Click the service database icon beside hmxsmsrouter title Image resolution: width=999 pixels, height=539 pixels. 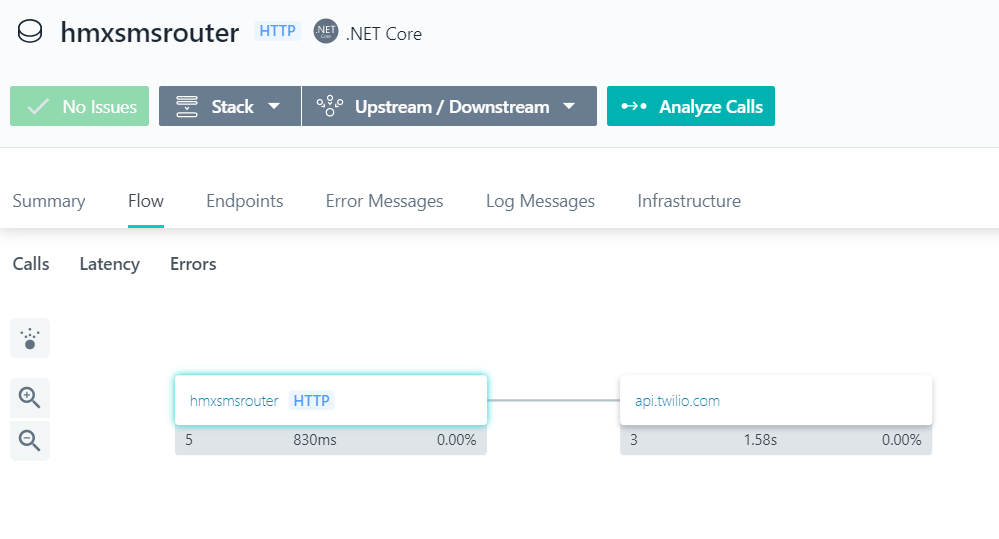point(30,32)
